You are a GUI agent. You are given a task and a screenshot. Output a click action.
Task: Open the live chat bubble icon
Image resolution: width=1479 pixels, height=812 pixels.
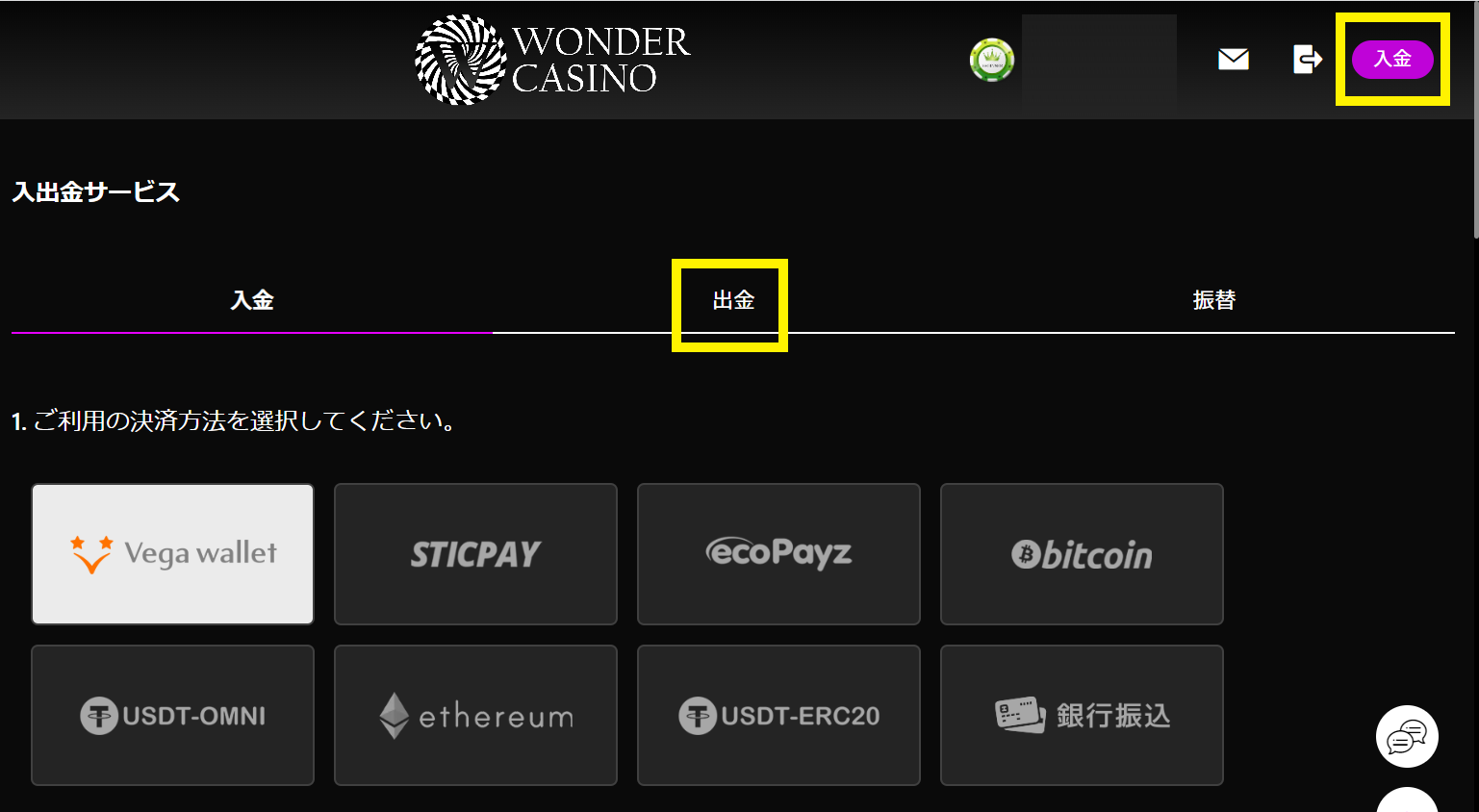click(x=1407, y=737)
